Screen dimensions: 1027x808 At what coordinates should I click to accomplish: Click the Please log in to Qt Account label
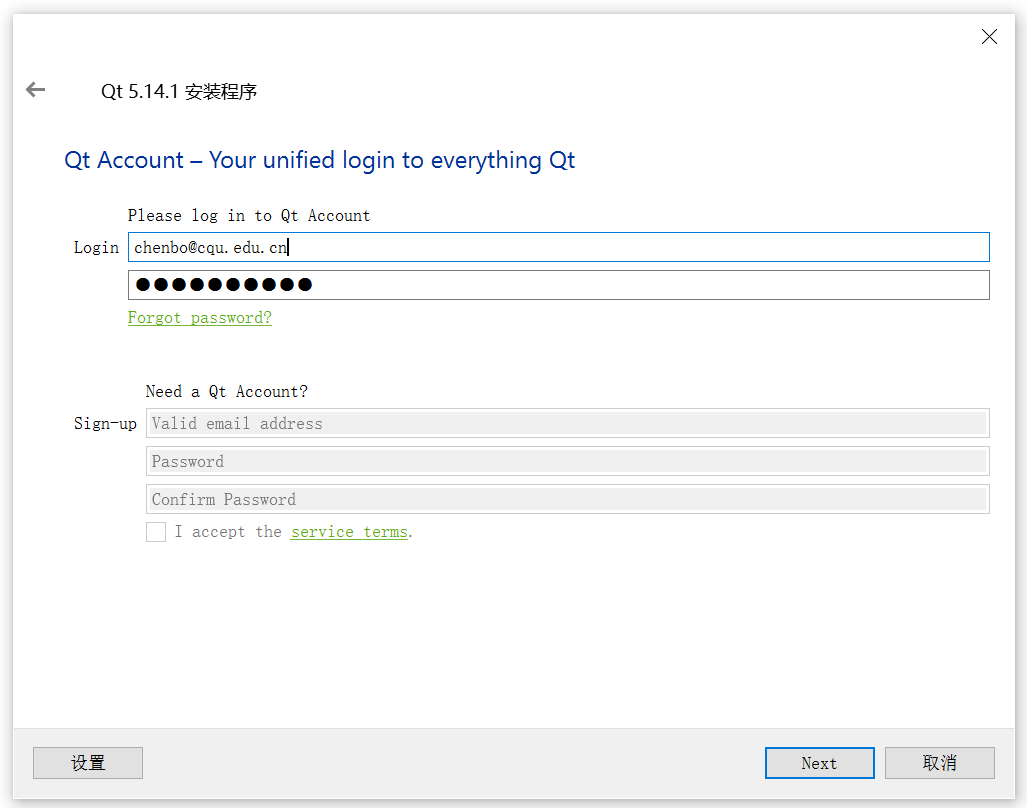click(x=249, y=216)
